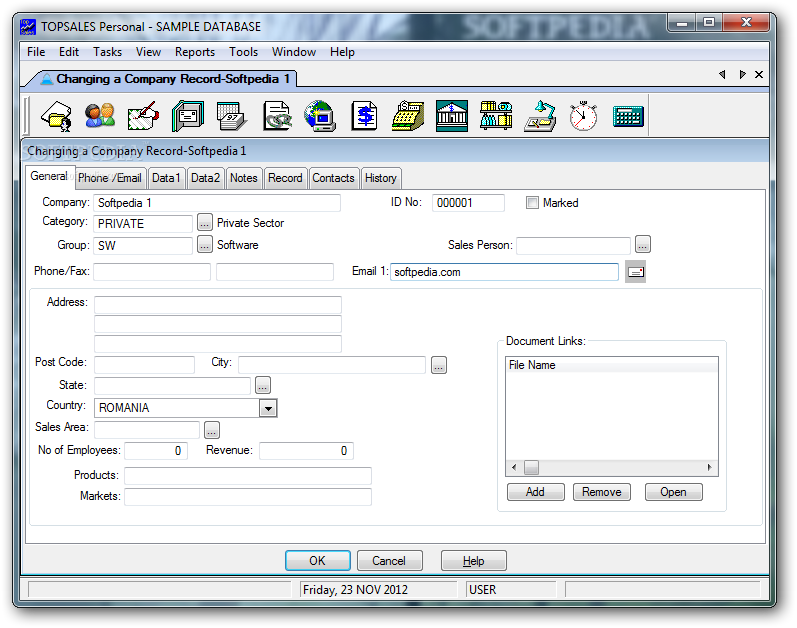The height and width of the screenshot is (628, 797).
Task: Click the Revenue field
Action: click(306, 451)
